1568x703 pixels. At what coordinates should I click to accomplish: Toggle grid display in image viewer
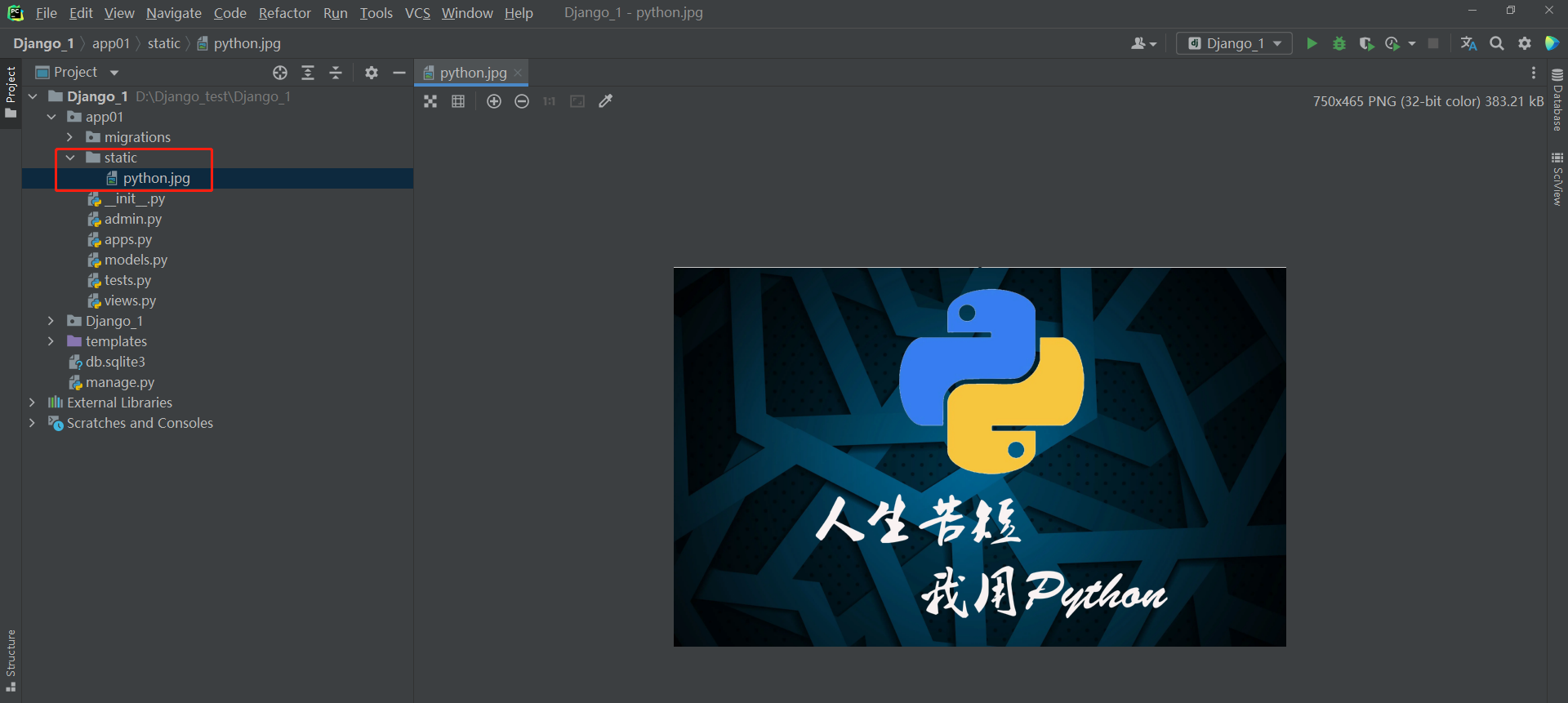point(458,101)
